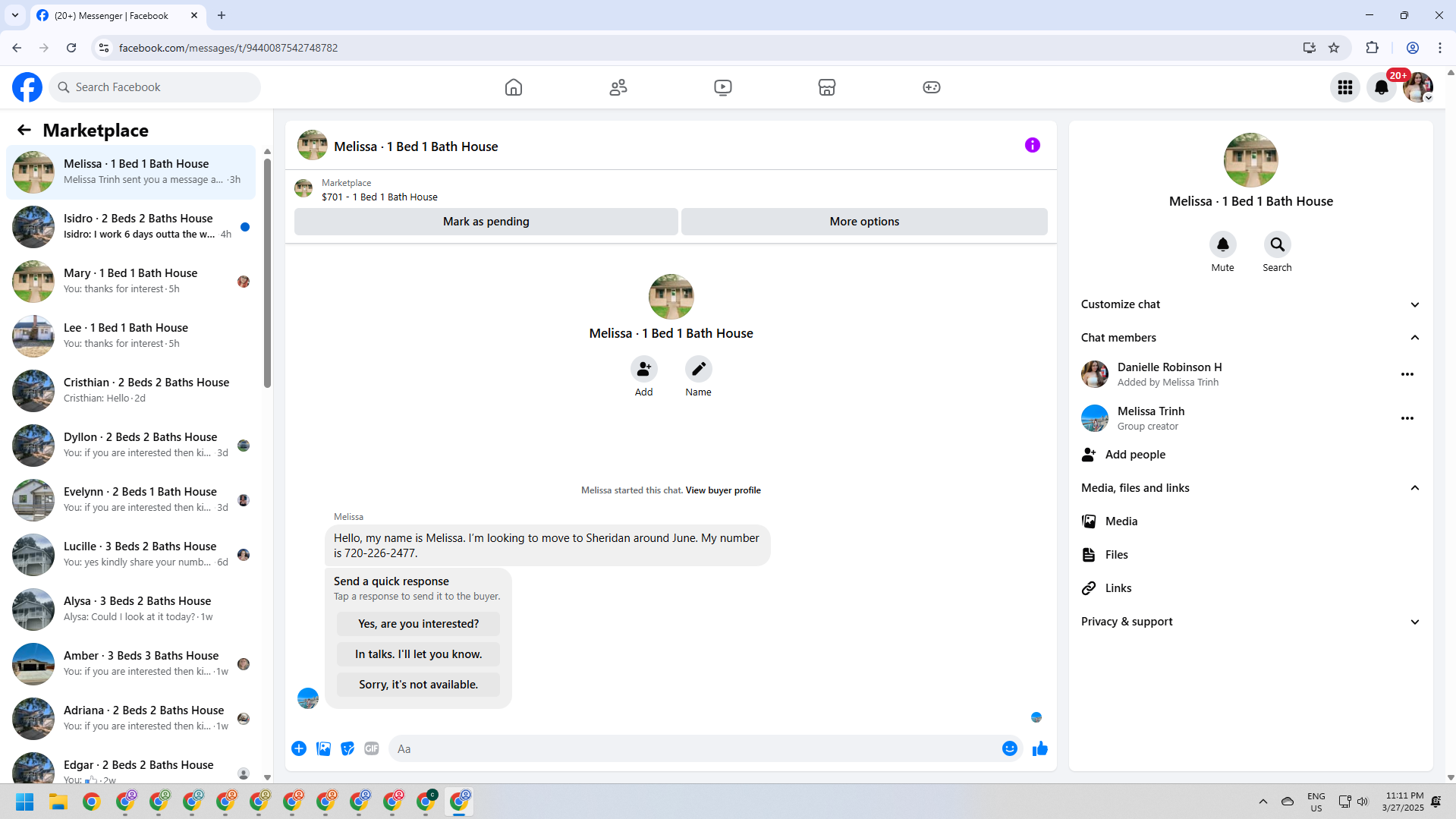Reload the page
Image resolution: width=1456 pixels, height=819 pixels.
[71, 48]
